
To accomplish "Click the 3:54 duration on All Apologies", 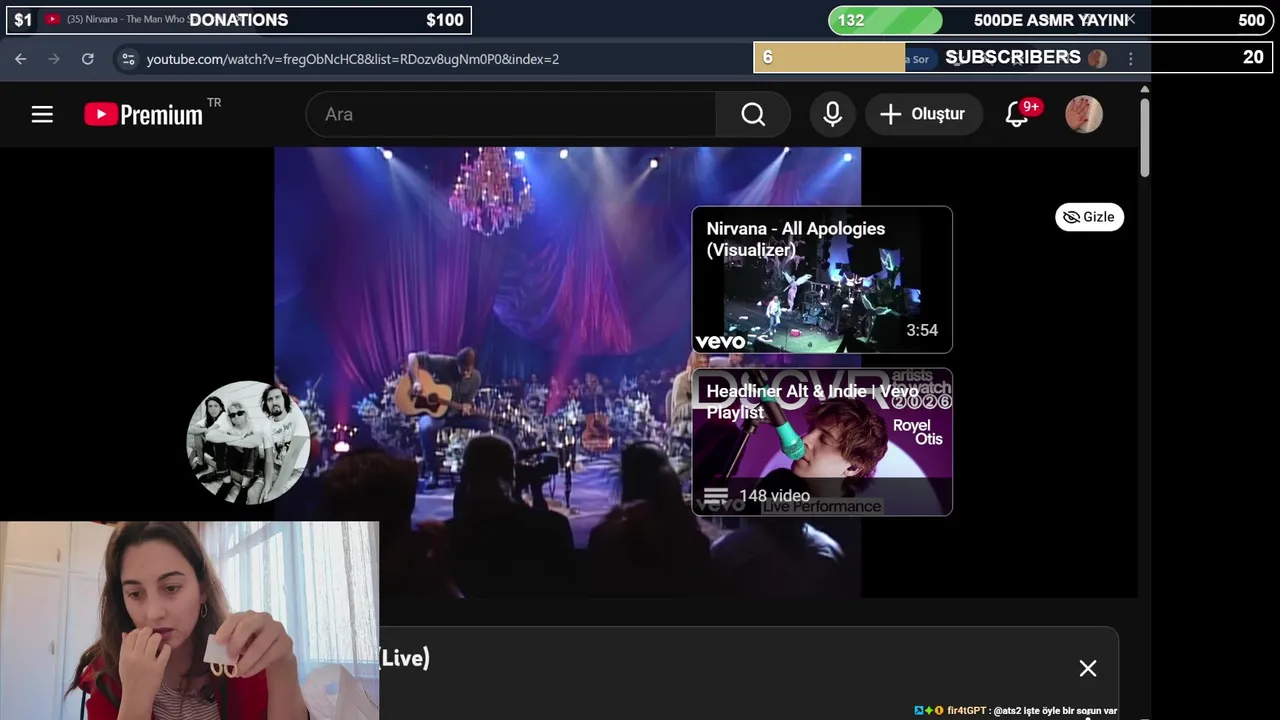I will tap(922, 331).
